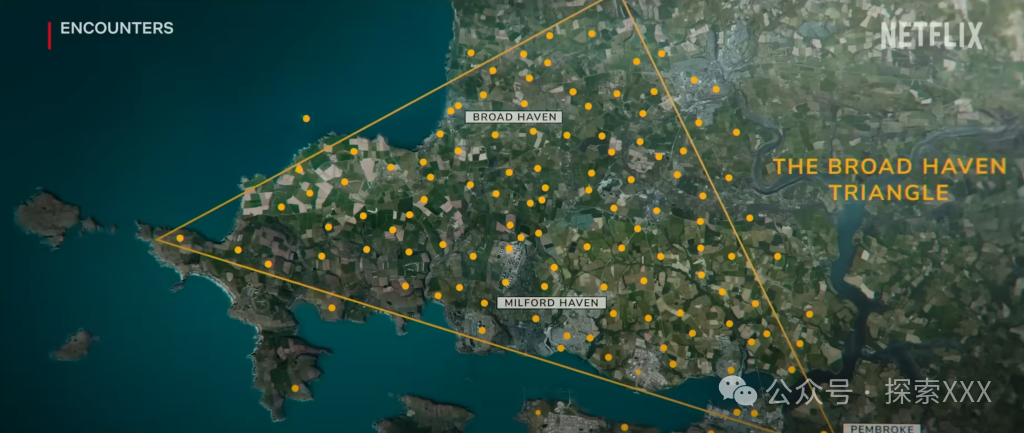Click the NETFLIX logo

(x=931, y=35)
